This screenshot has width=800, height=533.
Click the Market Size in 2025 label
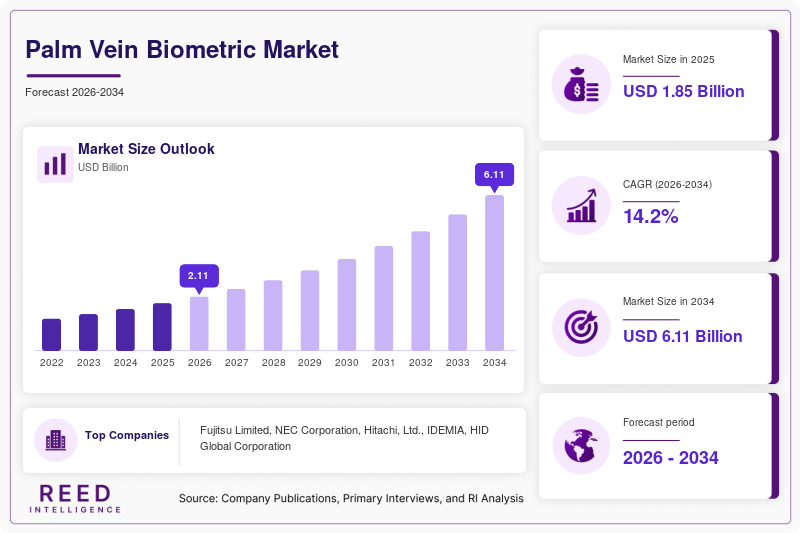668,59
